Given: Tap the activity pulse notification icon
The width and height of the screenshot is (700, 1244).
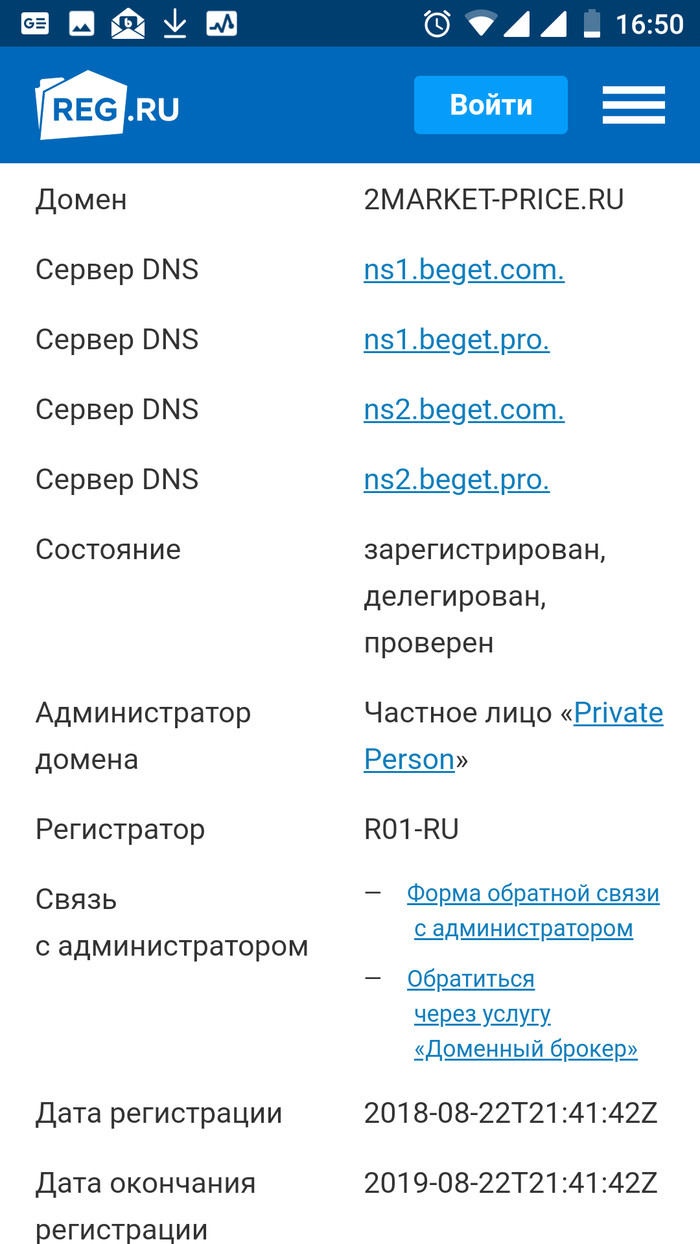Looking at the screenshot, I should tap(221, 23).
